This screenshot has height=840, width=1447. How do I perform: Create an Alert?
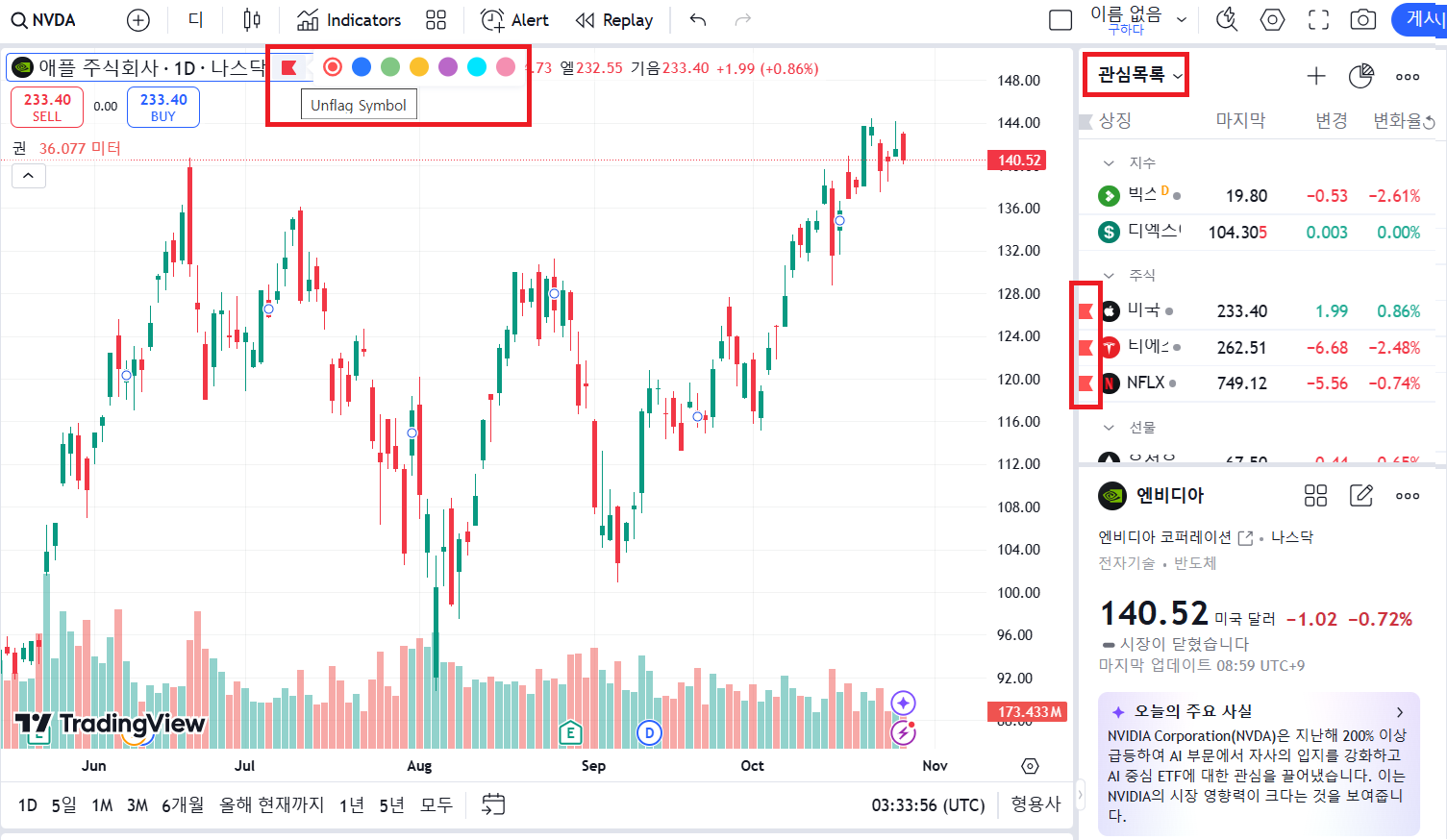point(515,20)
